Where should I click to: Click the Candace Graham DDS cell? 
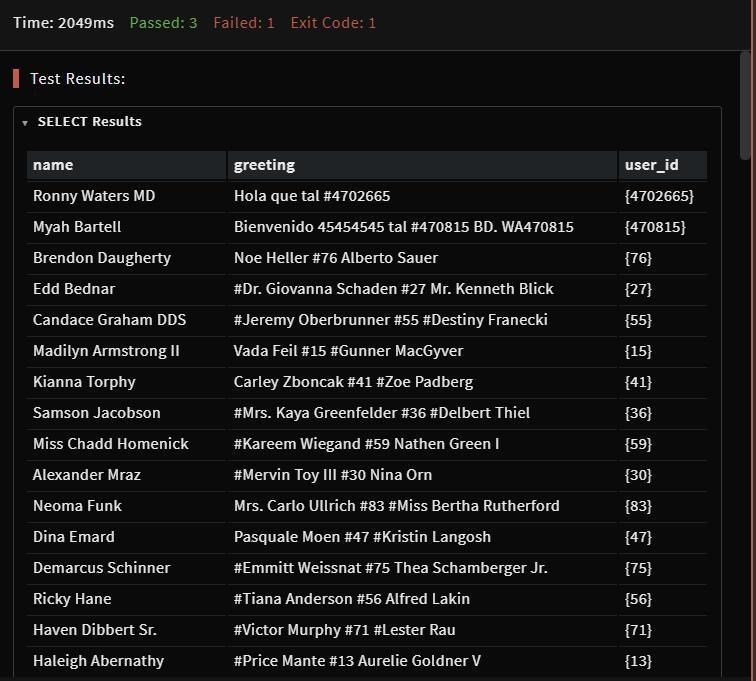[109, 320]
